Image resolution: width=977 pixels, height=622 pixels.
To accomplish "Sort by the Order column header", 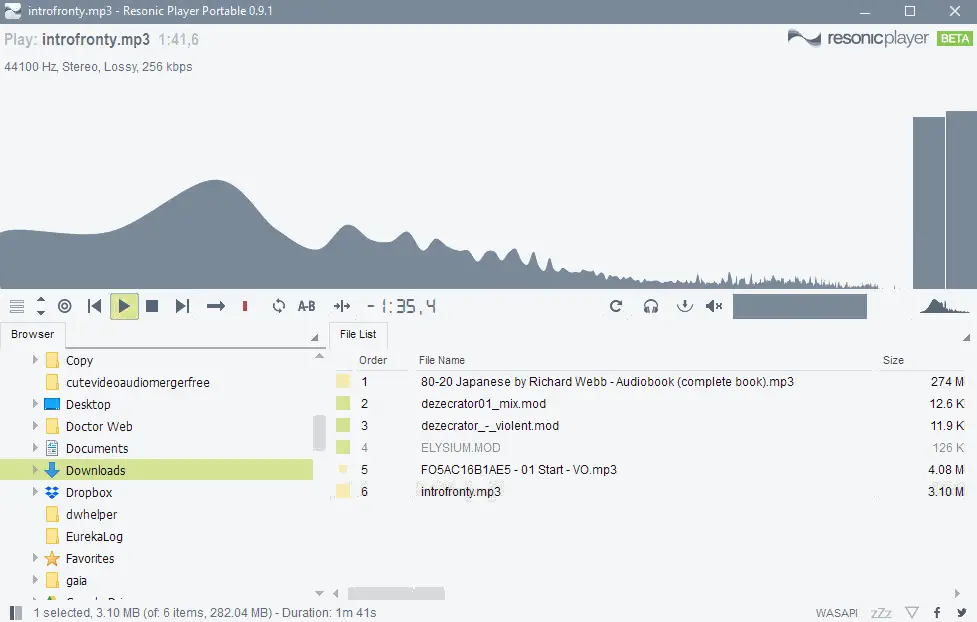I will 373,360.
